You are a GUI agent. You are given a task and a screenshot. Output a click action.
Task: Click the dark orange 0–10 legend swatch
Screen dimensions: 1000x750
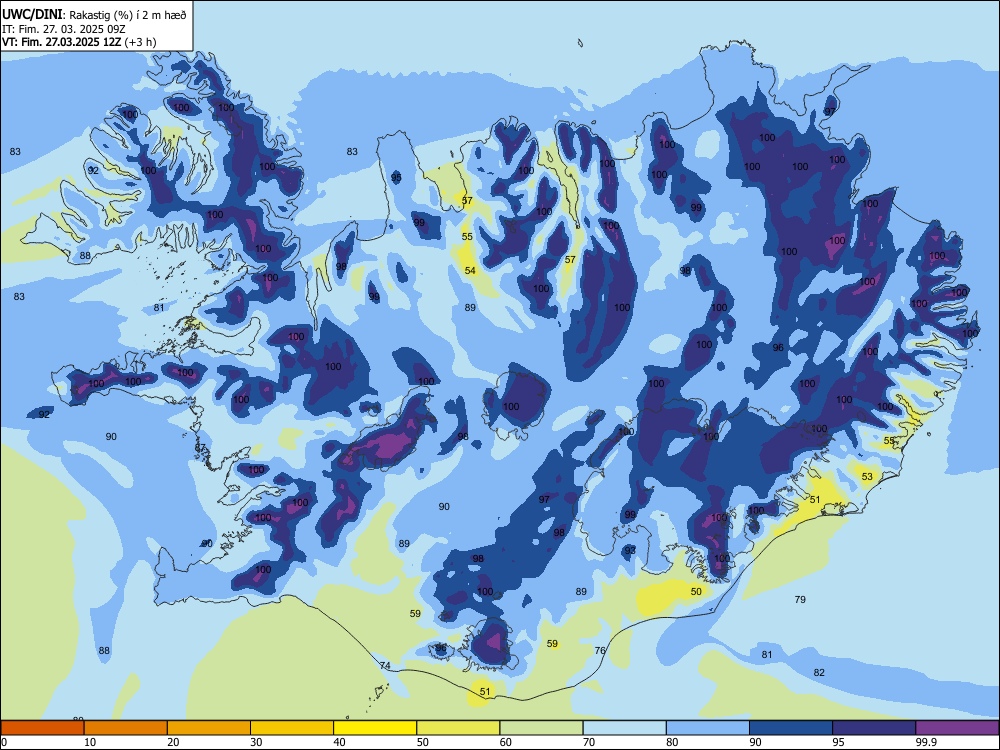pyautogui.click(x=43, y=728)
